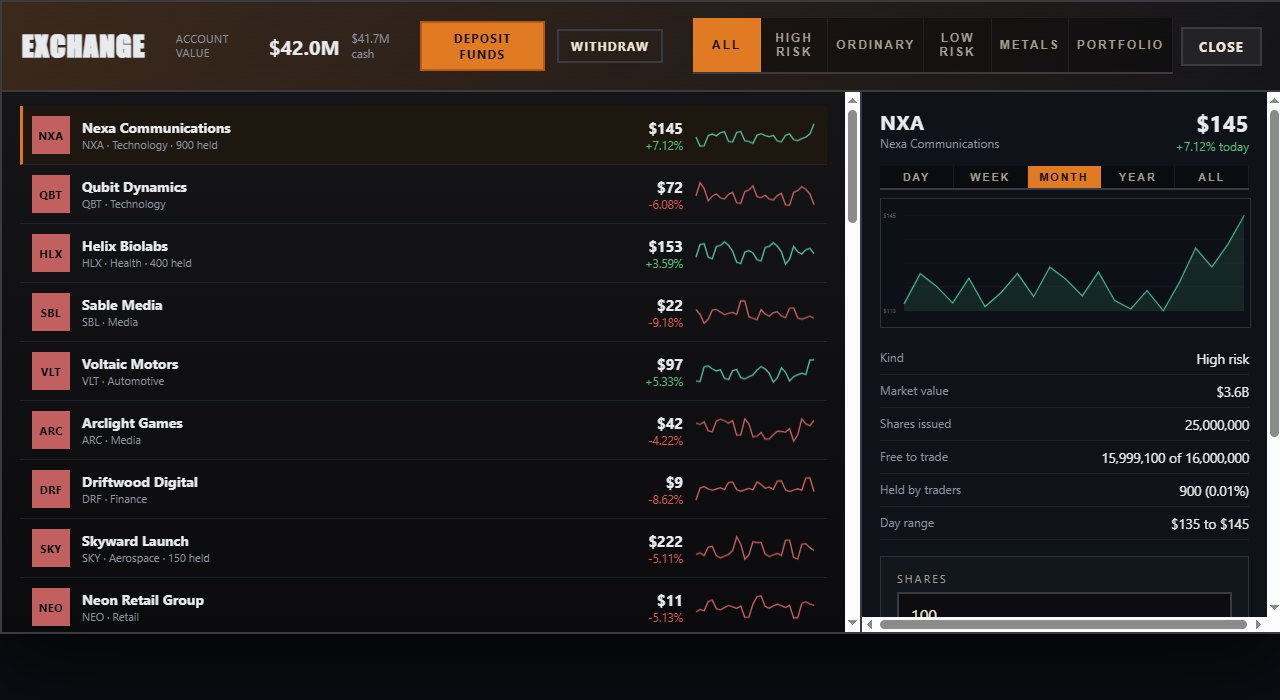Switch to the Low Risk tab
The height and width of the screenshot is (700, 1280).
957,45
